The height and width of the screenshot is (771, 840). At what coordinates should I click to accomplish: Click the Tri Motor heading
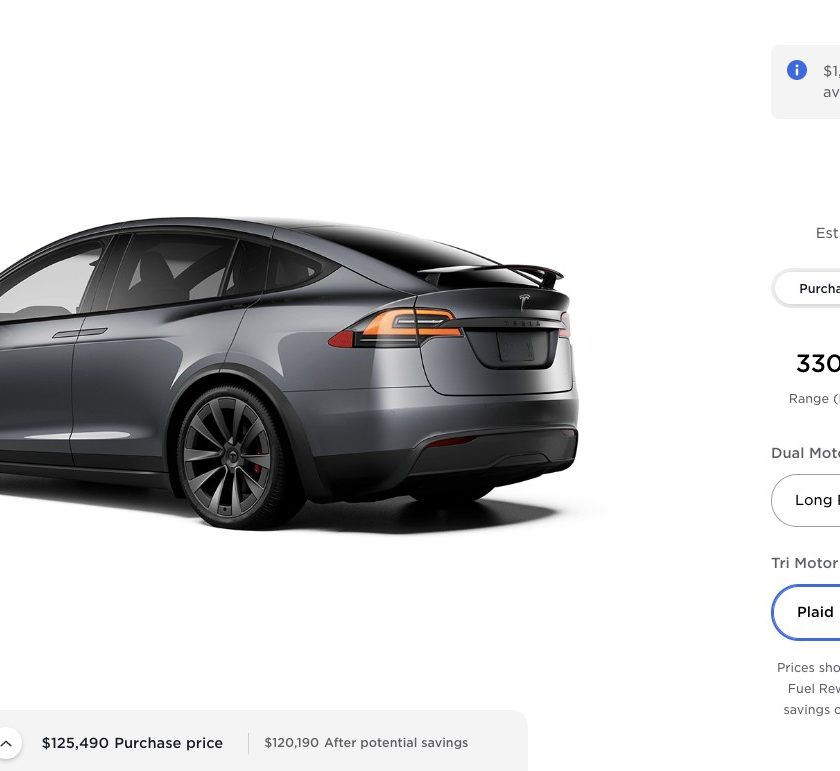point(805,563)
